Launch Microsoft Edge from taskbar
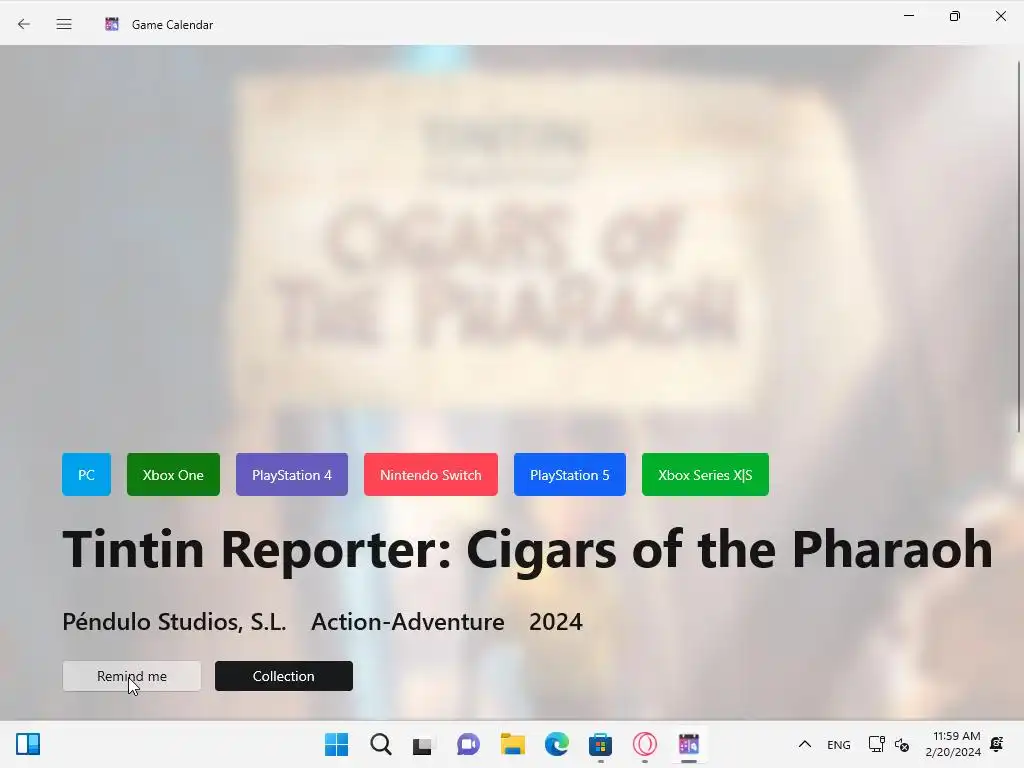The height and width of the screenshot is (768, 1024). [x=556, y=744]
